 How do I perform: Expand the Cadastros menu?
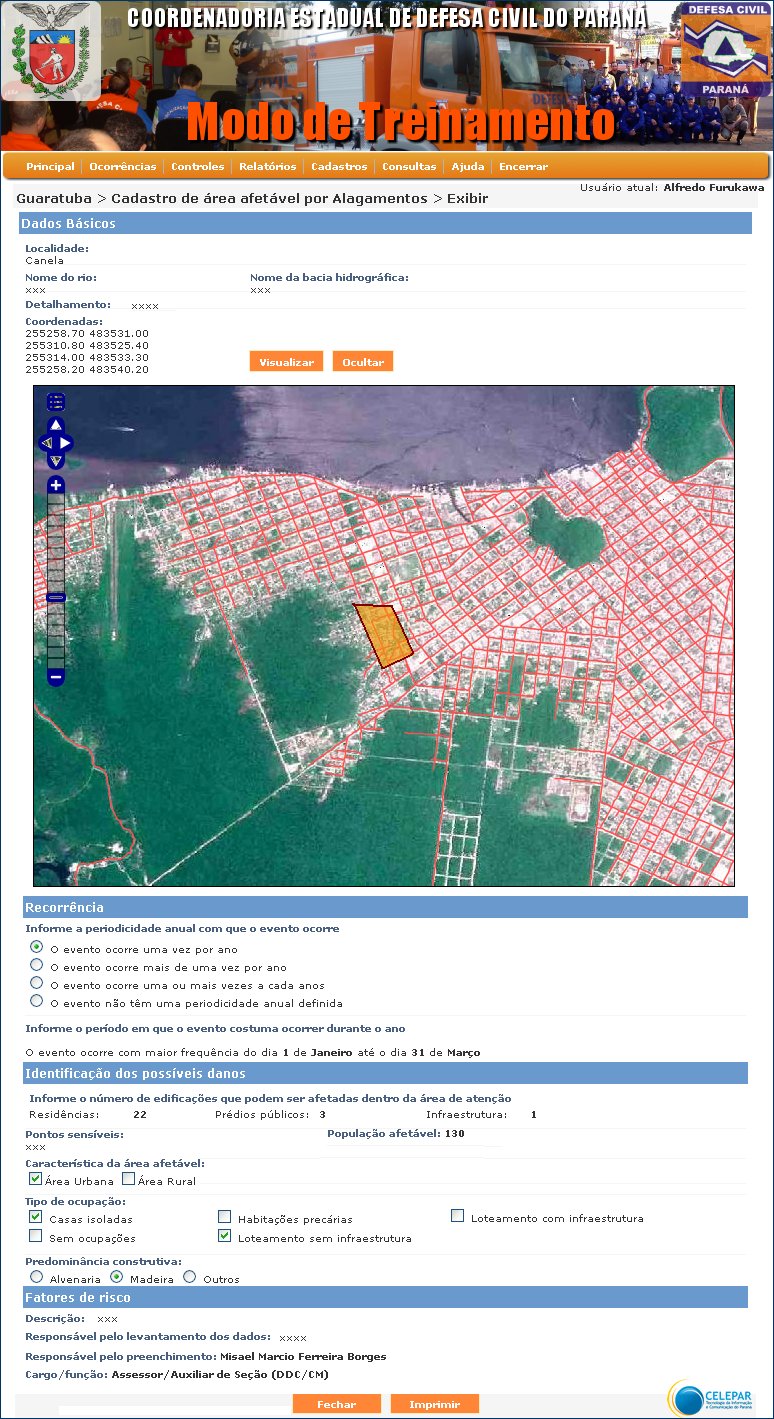(339, 167)
